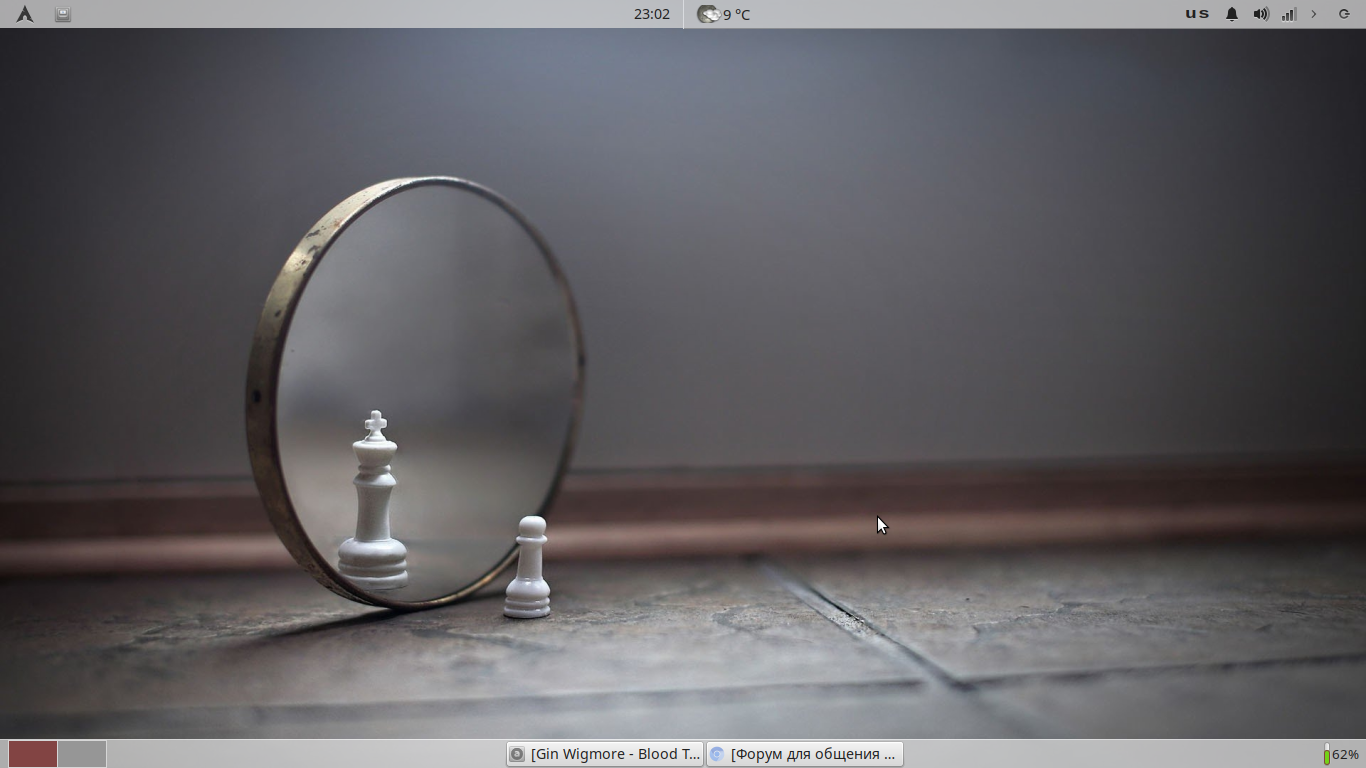
Task: Expand hidden tray icons with the arrow
Action: 1314,14
